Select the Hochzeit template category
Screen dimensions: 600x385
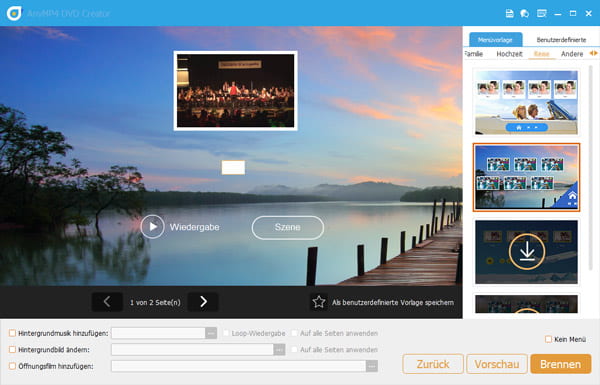point(509,54)
